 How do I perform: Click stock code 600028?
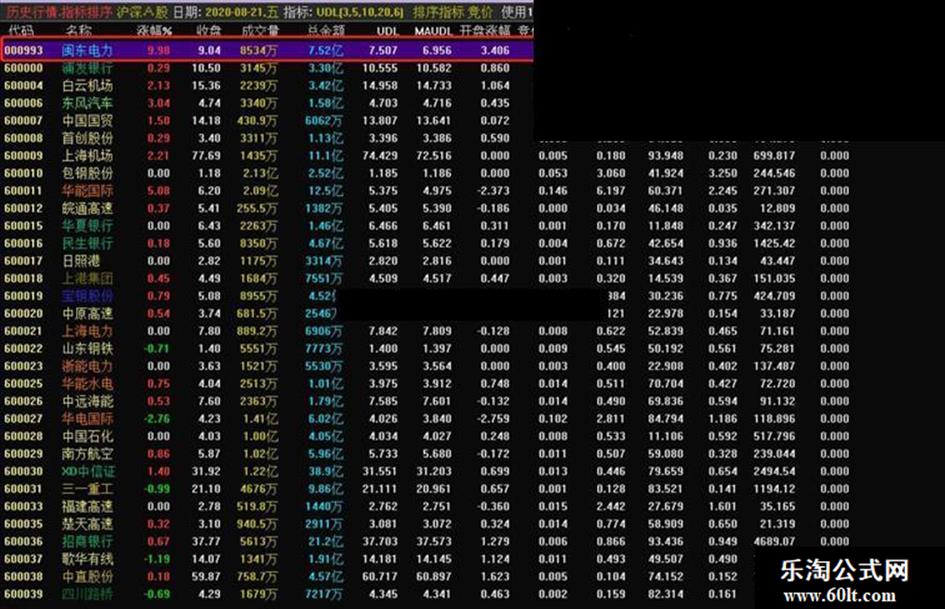(x=23, y=436)
